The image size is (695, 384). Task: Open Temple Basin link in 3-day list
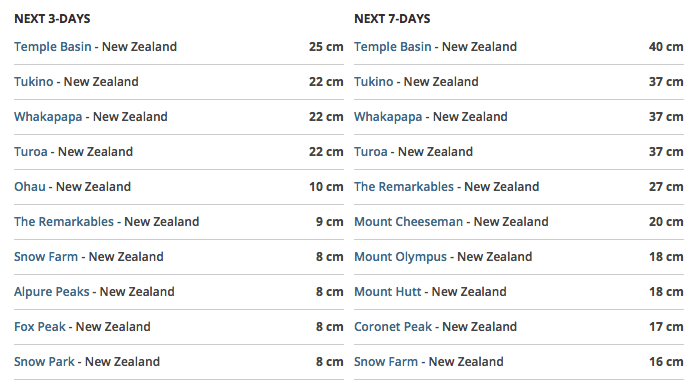52,47
